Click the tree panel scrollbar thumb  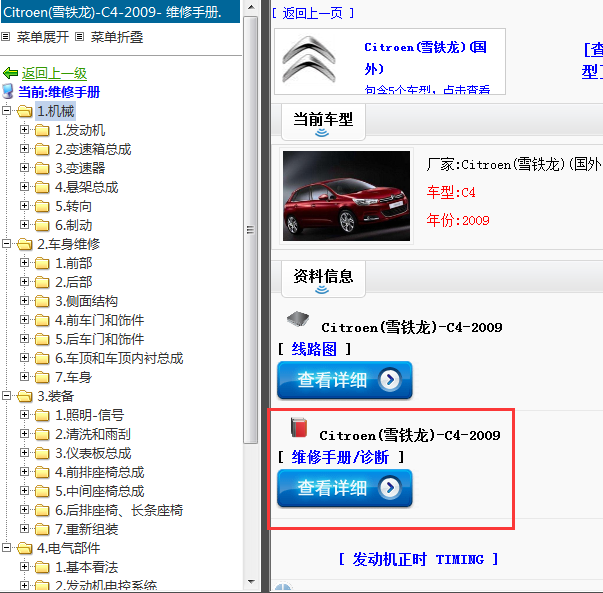click(x=251, y=230)
